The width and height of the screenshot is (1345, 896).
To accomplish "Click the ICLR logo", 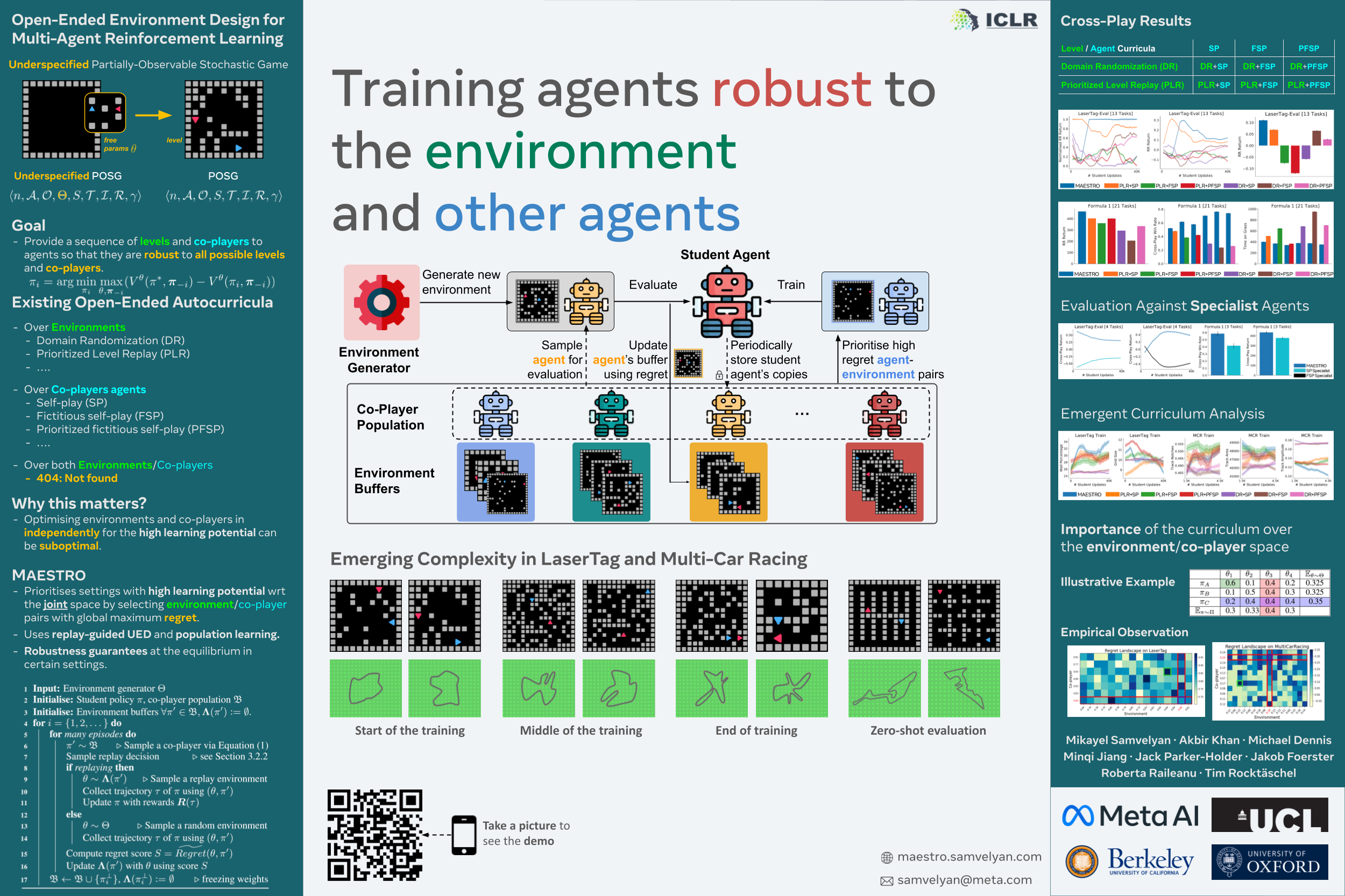I will tap(994, 20).
